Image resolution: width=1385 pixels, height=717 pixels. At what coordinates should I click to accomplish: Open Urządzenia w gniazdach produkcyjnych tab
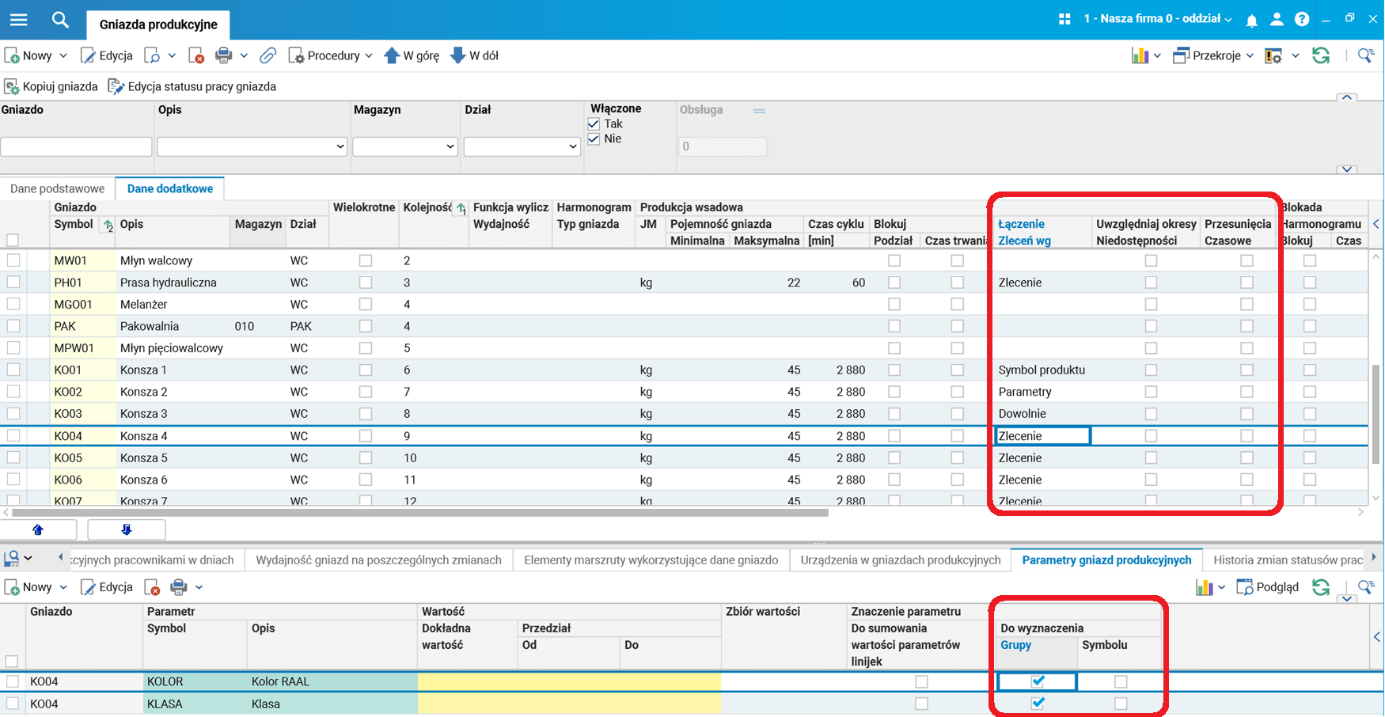[x=900, y=560]
